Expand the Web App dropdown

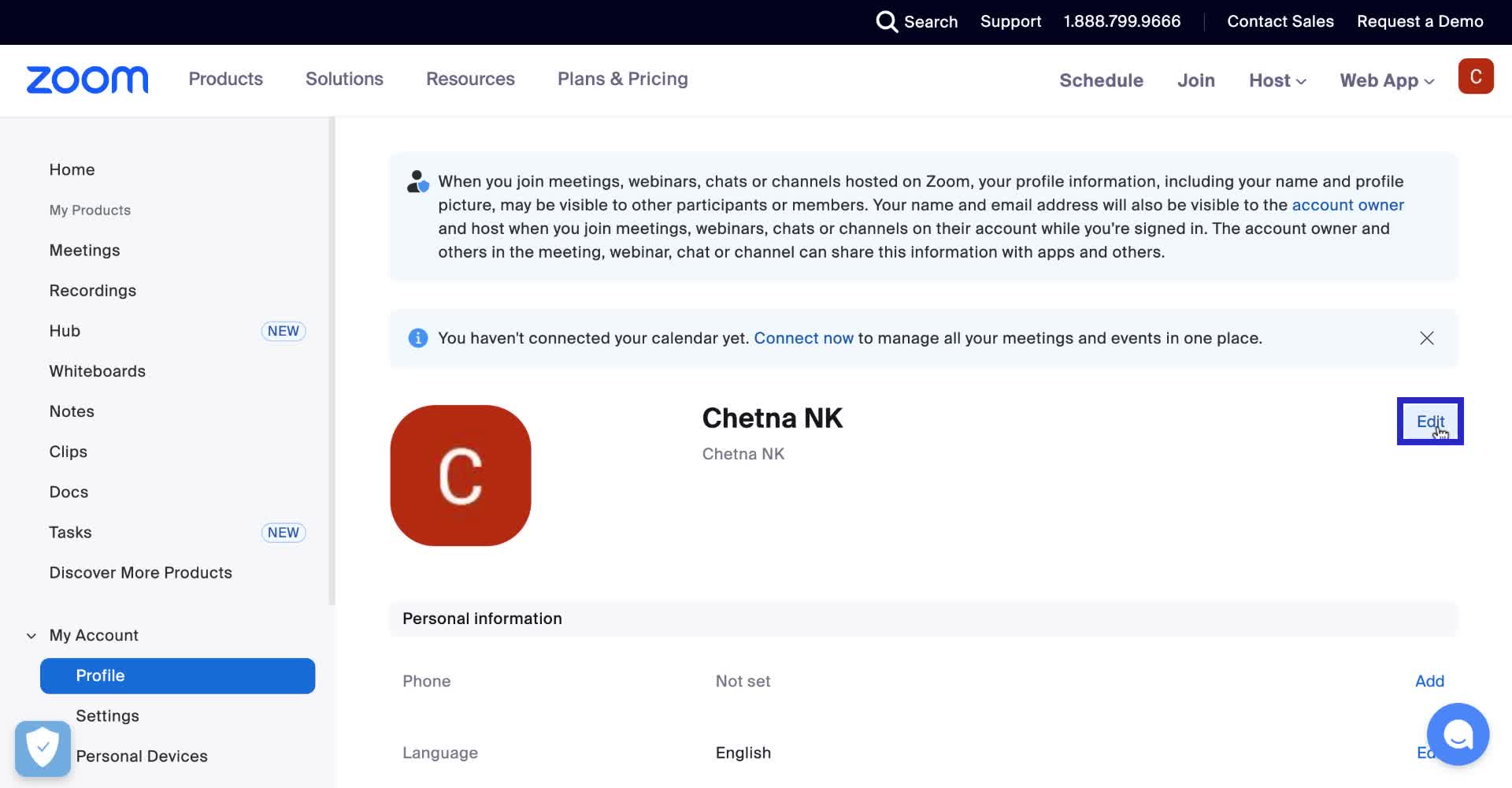1387,80
